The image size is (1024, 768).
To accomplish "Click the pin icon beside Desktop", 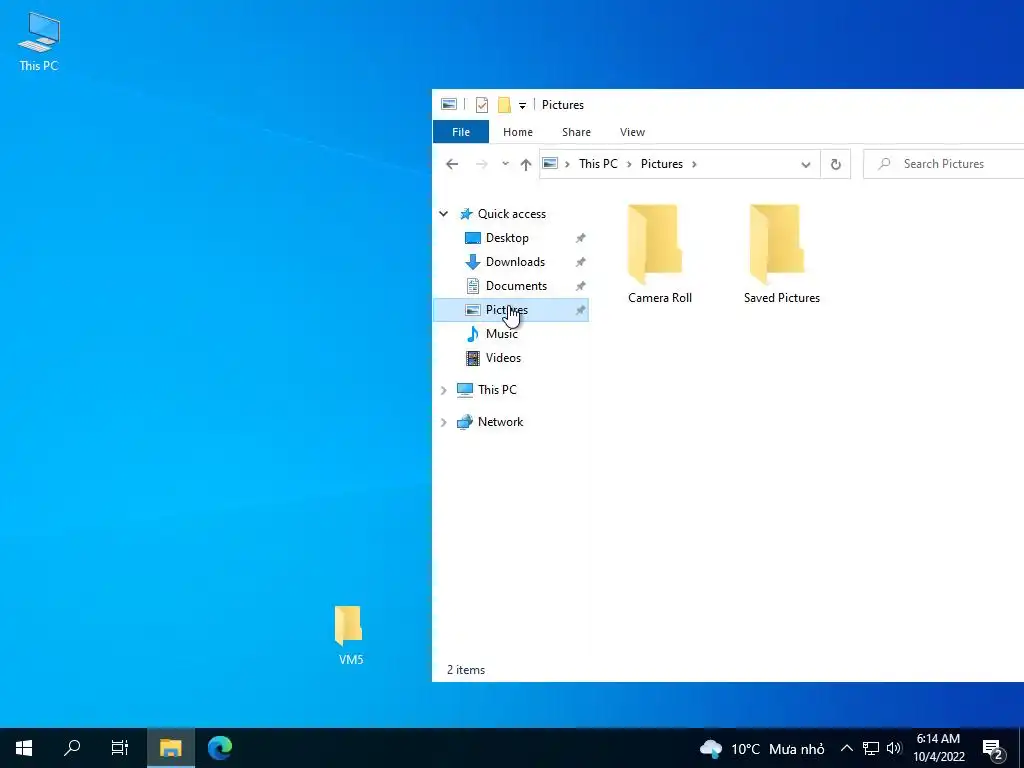I will (x=580, y=238).
